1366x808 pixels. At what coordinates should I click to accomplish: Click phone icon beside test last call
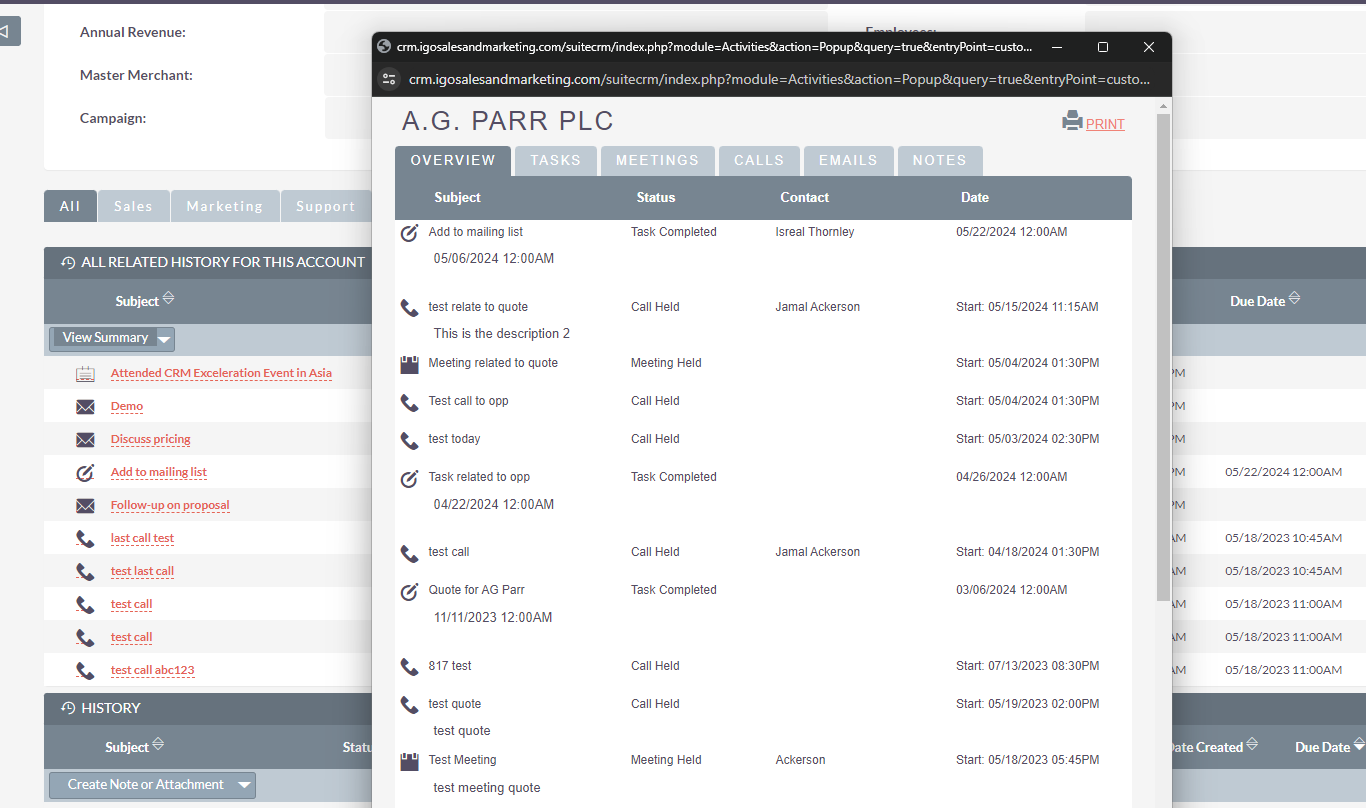pos(85,572)
